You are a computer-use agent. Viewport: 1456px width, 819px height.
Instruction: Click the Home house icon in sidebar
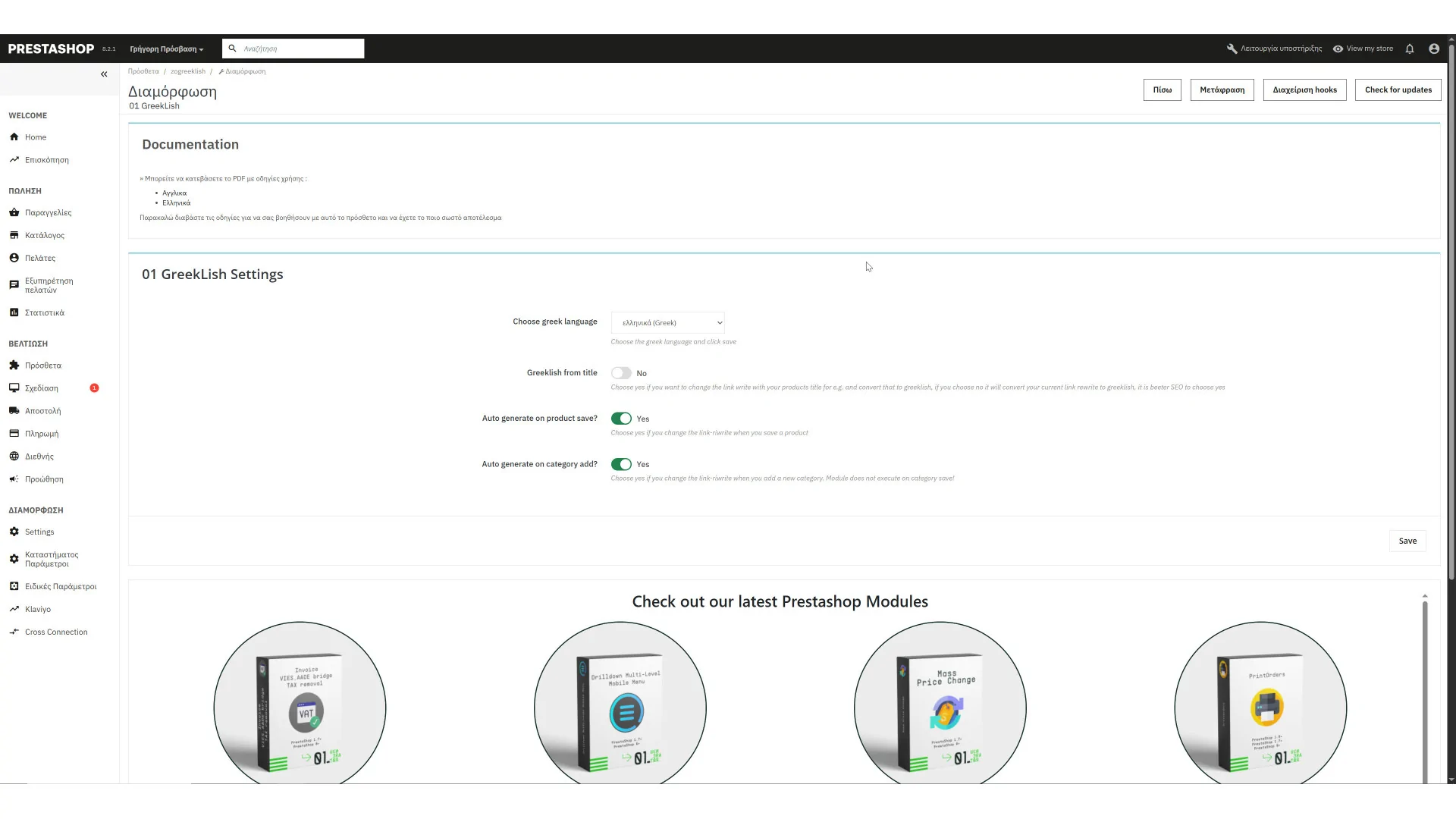point(14,137)
